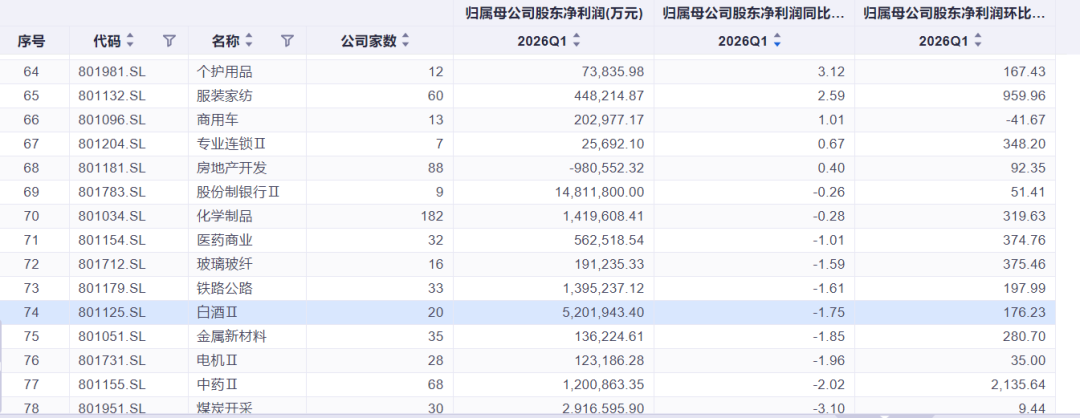Open filter for 名称 column
The height and width of the screenshot is (418, 1080).
pyautogui.click(x=288, y=41)
